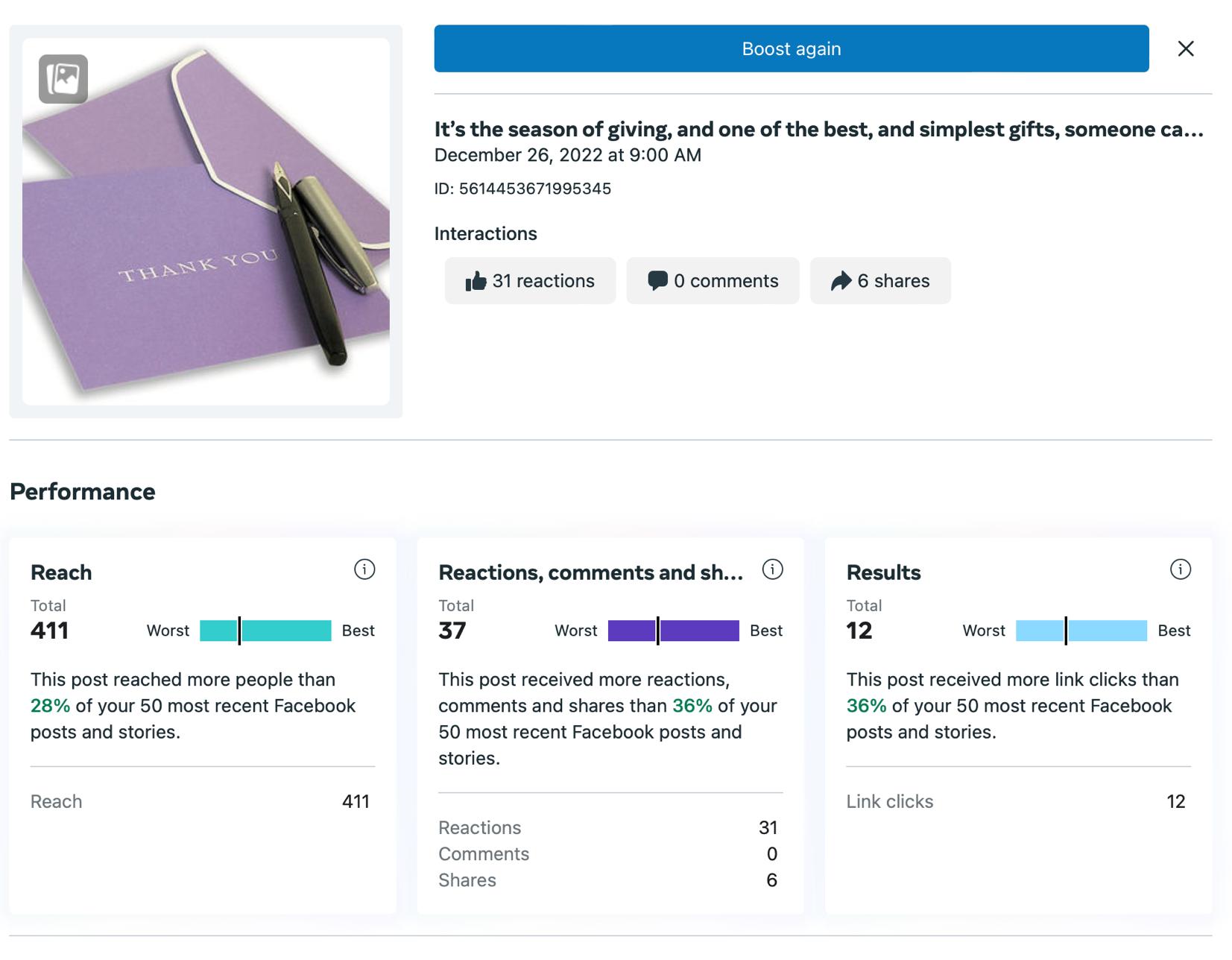The image size is (1232, 960).
Task: Select the 0 comments button
Action: click(713, 281)
